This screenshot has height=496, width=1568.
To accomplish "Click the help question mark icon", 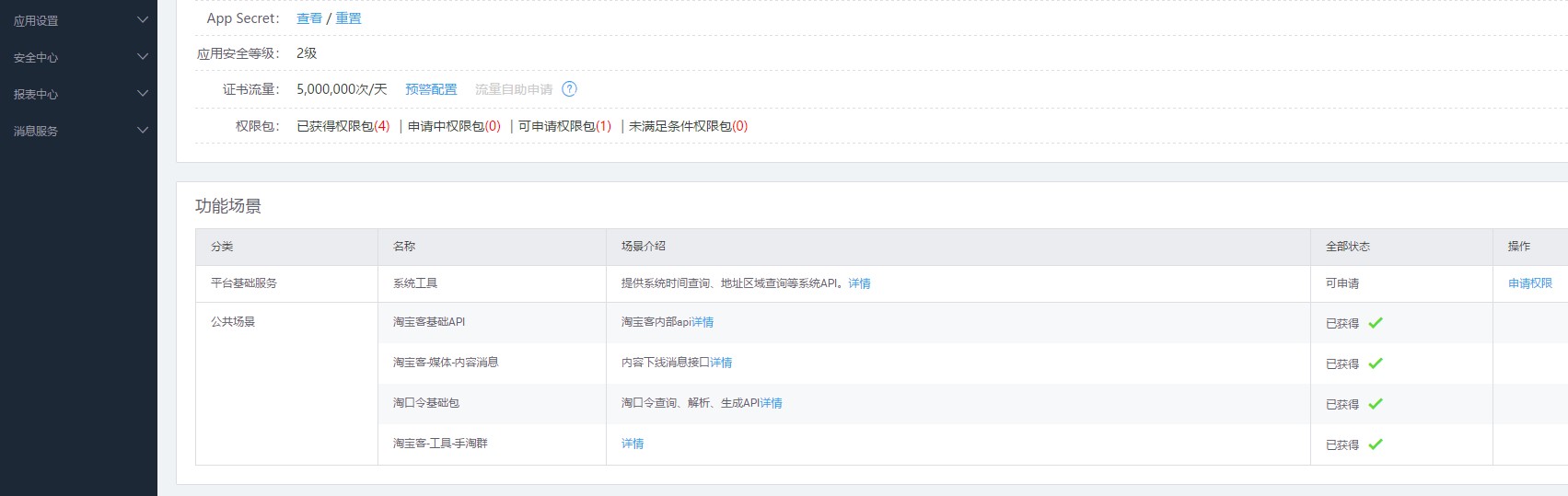I will point(570,89).
